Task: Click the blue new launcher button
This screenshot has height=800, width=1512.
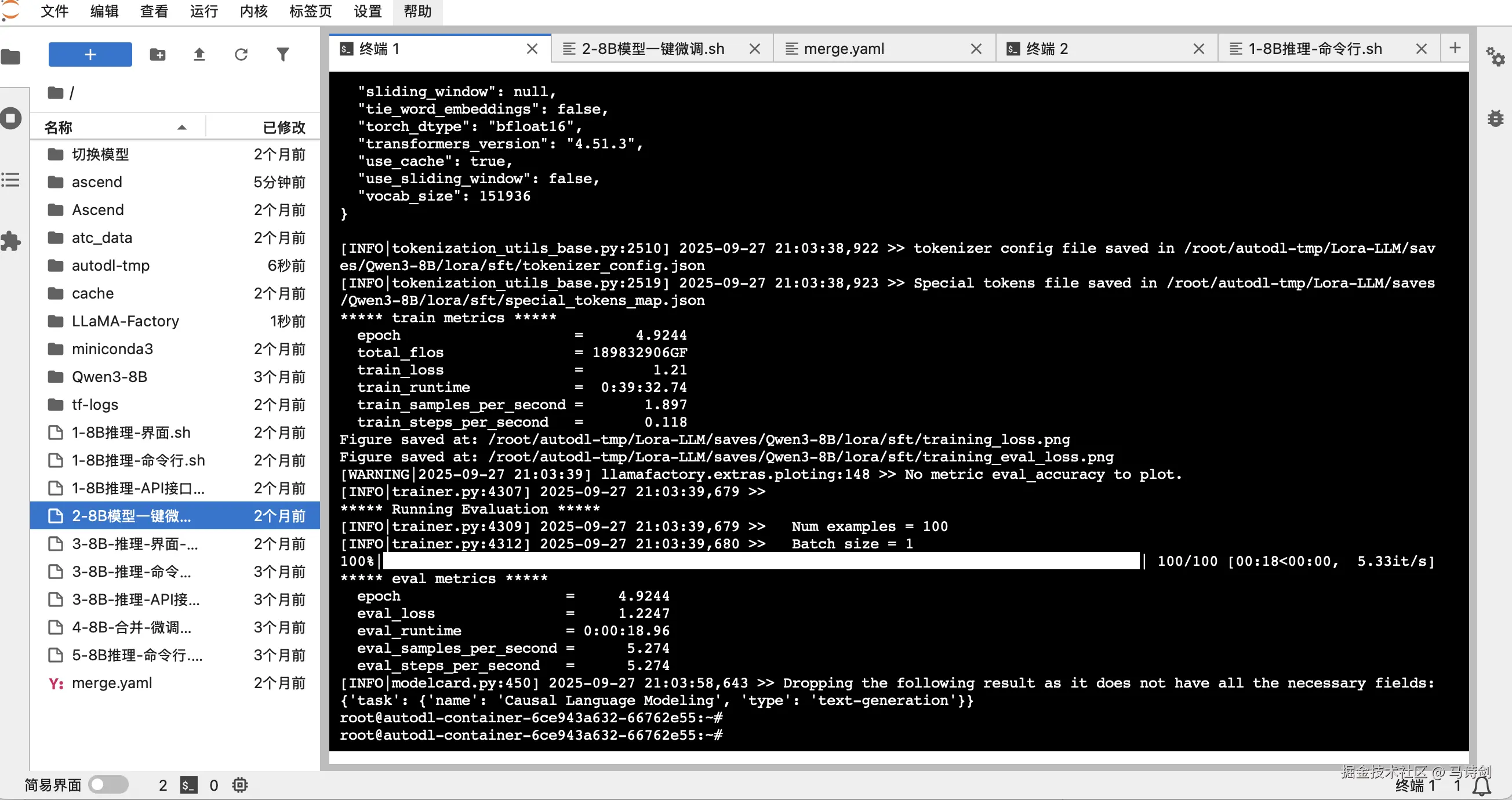Action: [x=90, y=54]
